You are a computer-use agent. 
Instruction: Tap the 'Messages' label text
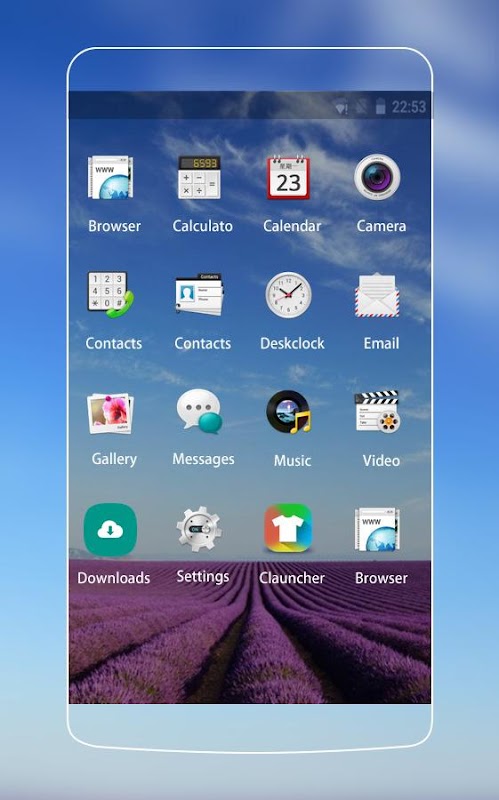point(203,459)
